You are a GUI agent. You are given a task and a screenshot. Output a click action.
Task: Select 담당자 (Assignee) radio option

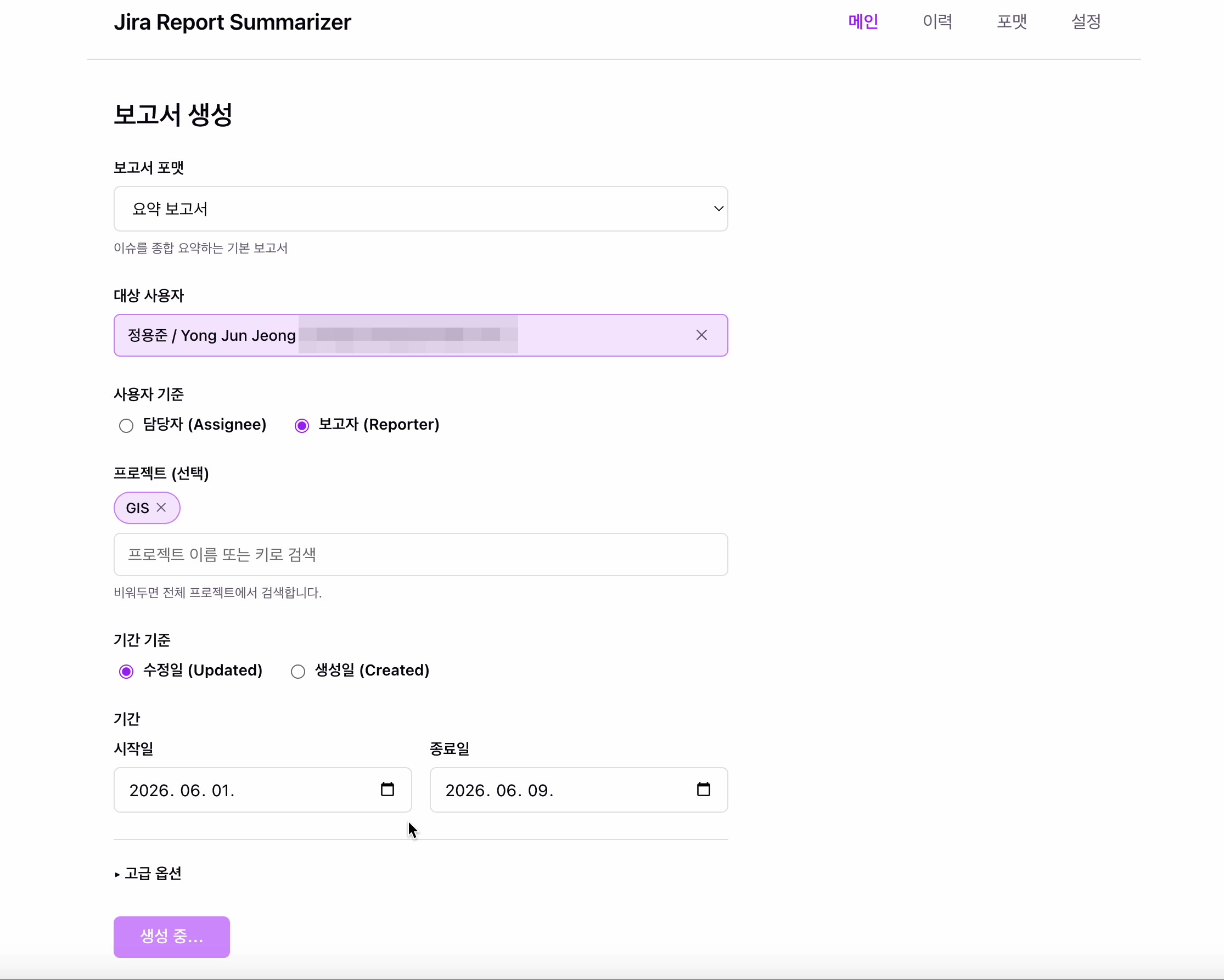point(126,426)
